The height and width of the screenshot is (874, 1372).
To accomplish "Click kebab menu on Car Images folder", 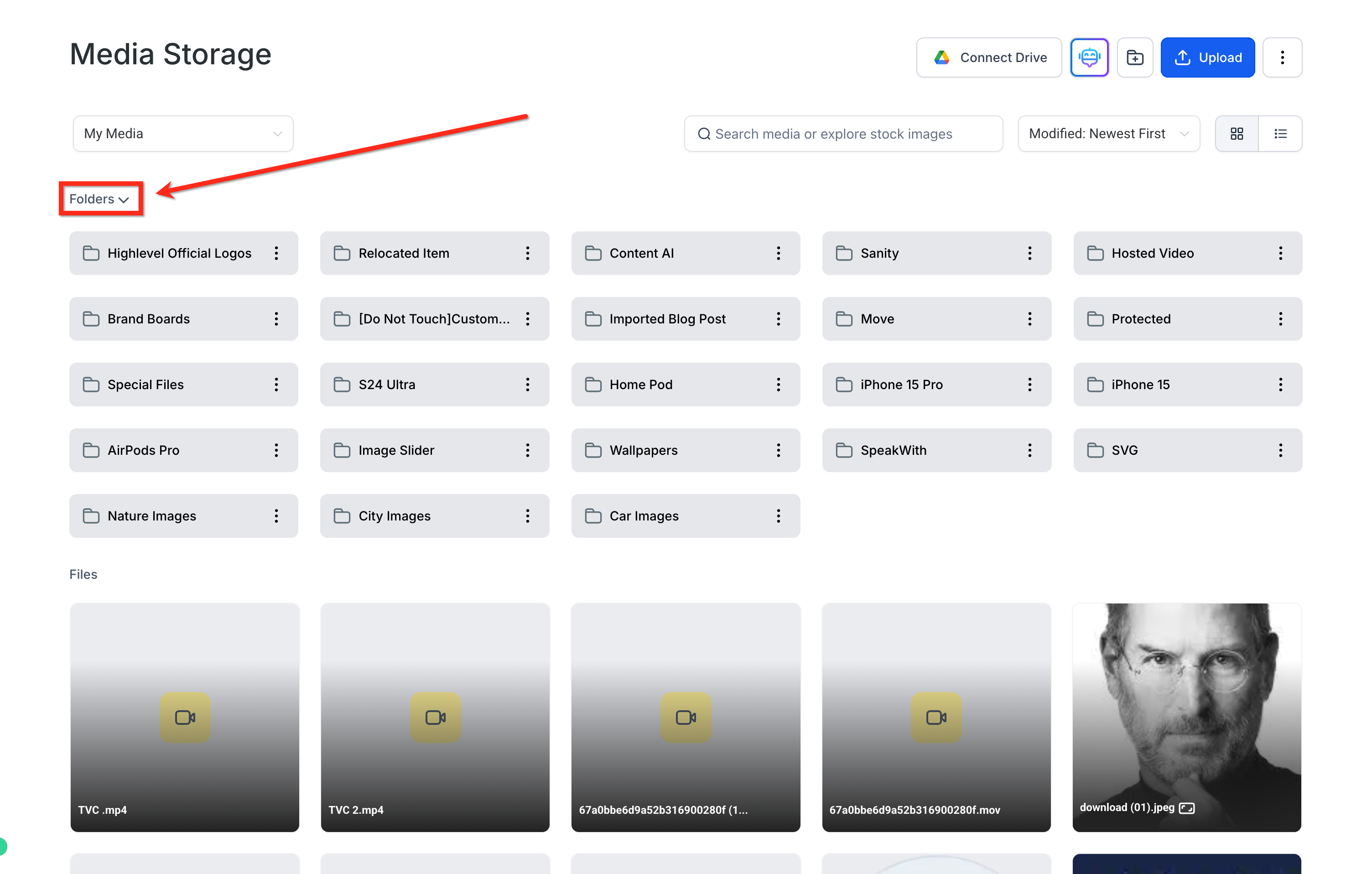I will click(x=778, y=515).
